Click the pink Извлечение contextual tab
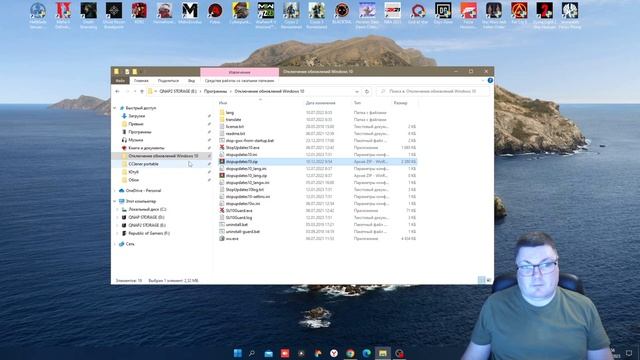The height and width of the screenshot is (360, 640). coord(240,72)
